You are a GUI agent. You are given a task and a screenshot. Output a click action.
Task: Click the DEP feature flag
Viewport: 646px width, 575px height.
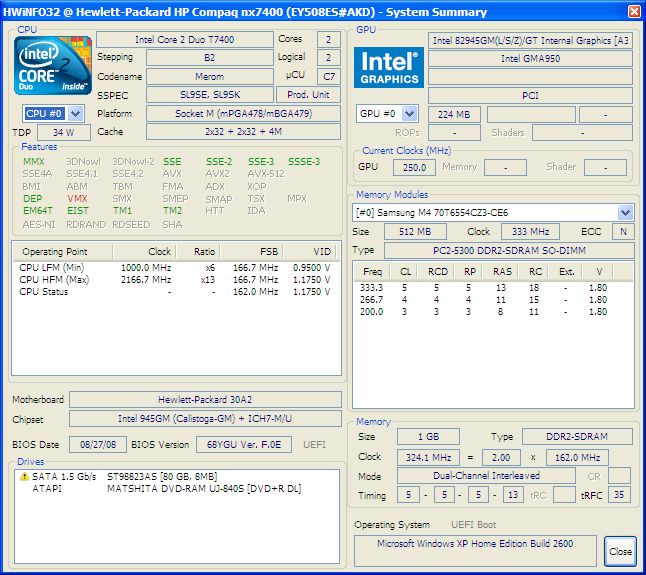click(x=32, y=199)
